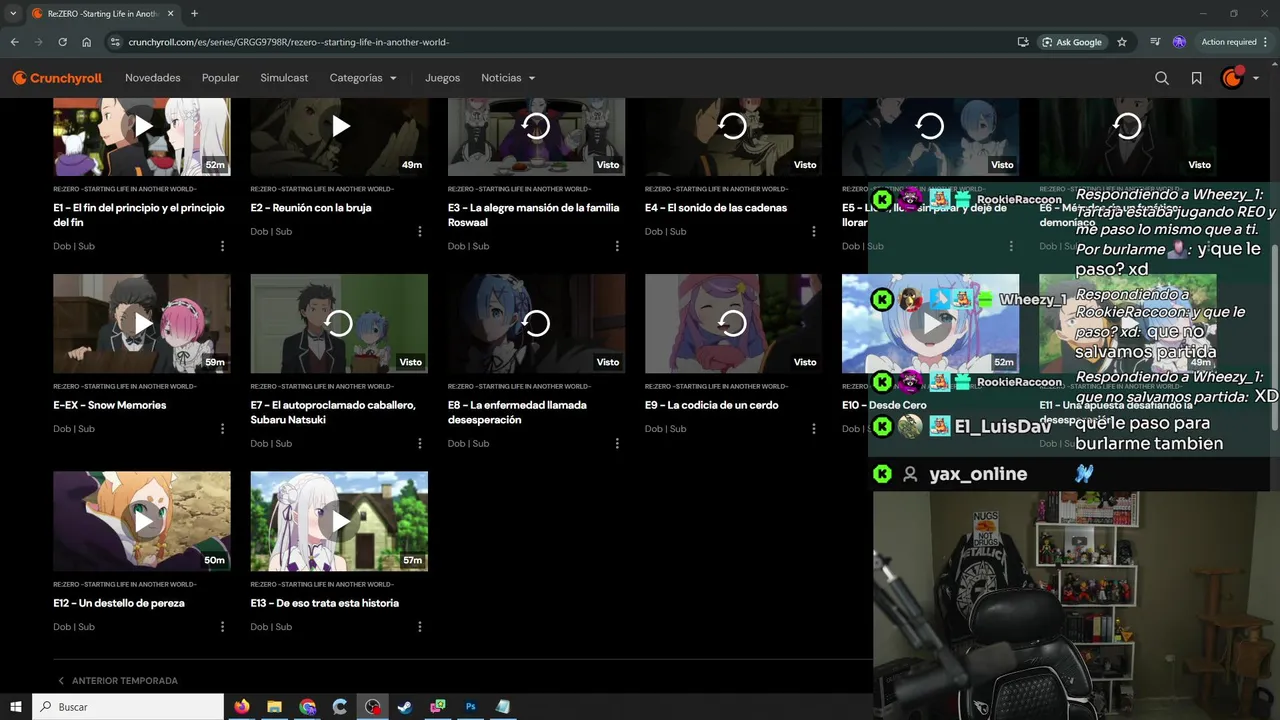Go to Novedades section
Screen dimensions: 1280x720
(x=153, y=78)
